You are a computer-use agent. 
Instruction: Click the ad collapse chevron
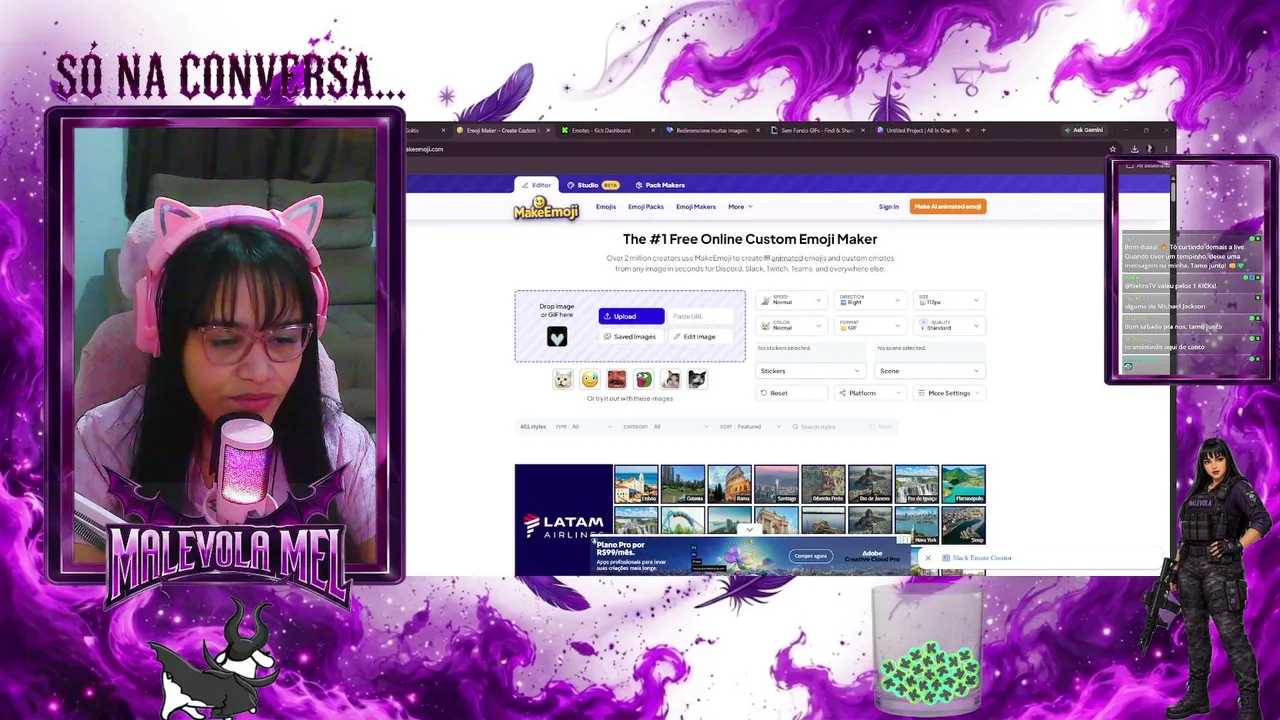[749, 530]
